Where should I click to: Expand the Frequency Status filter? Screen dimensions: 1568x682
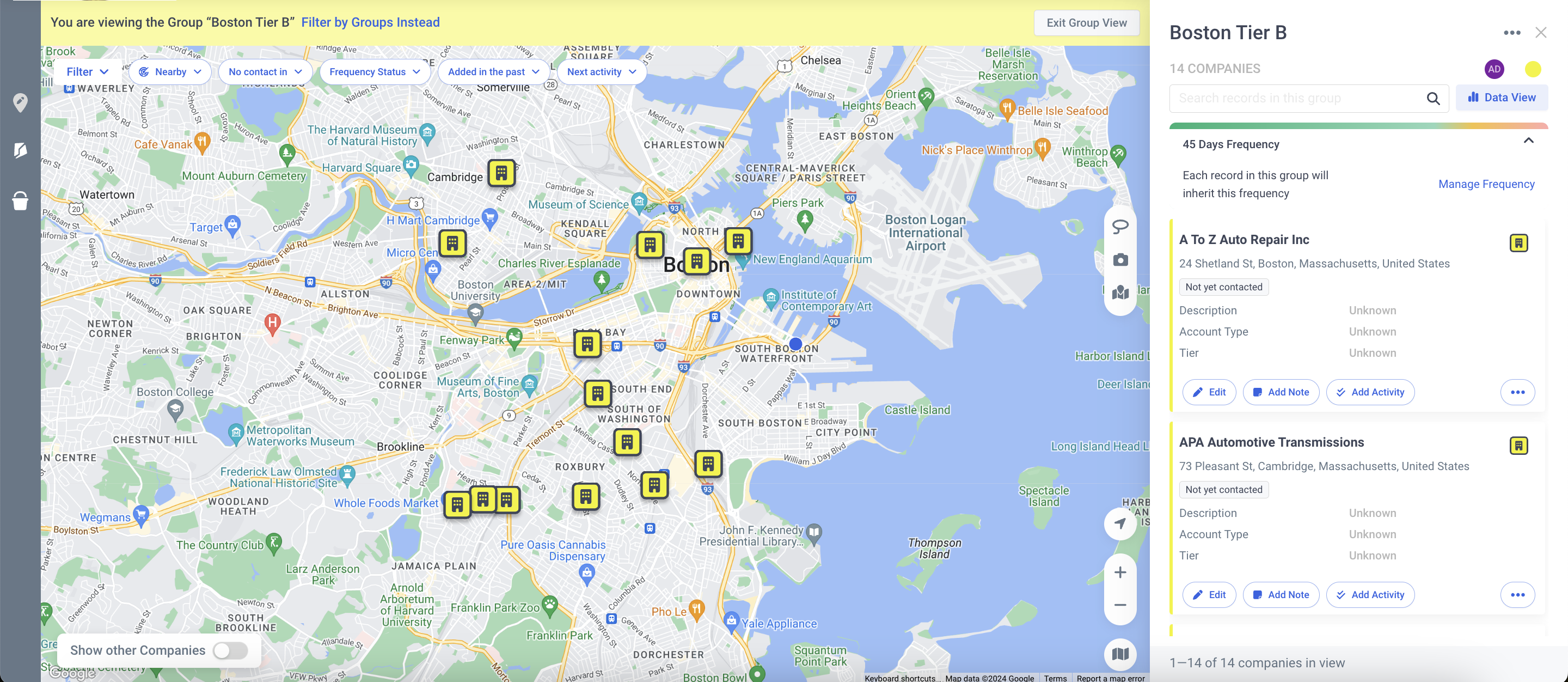pyautogui.click(x=375, y=72)
